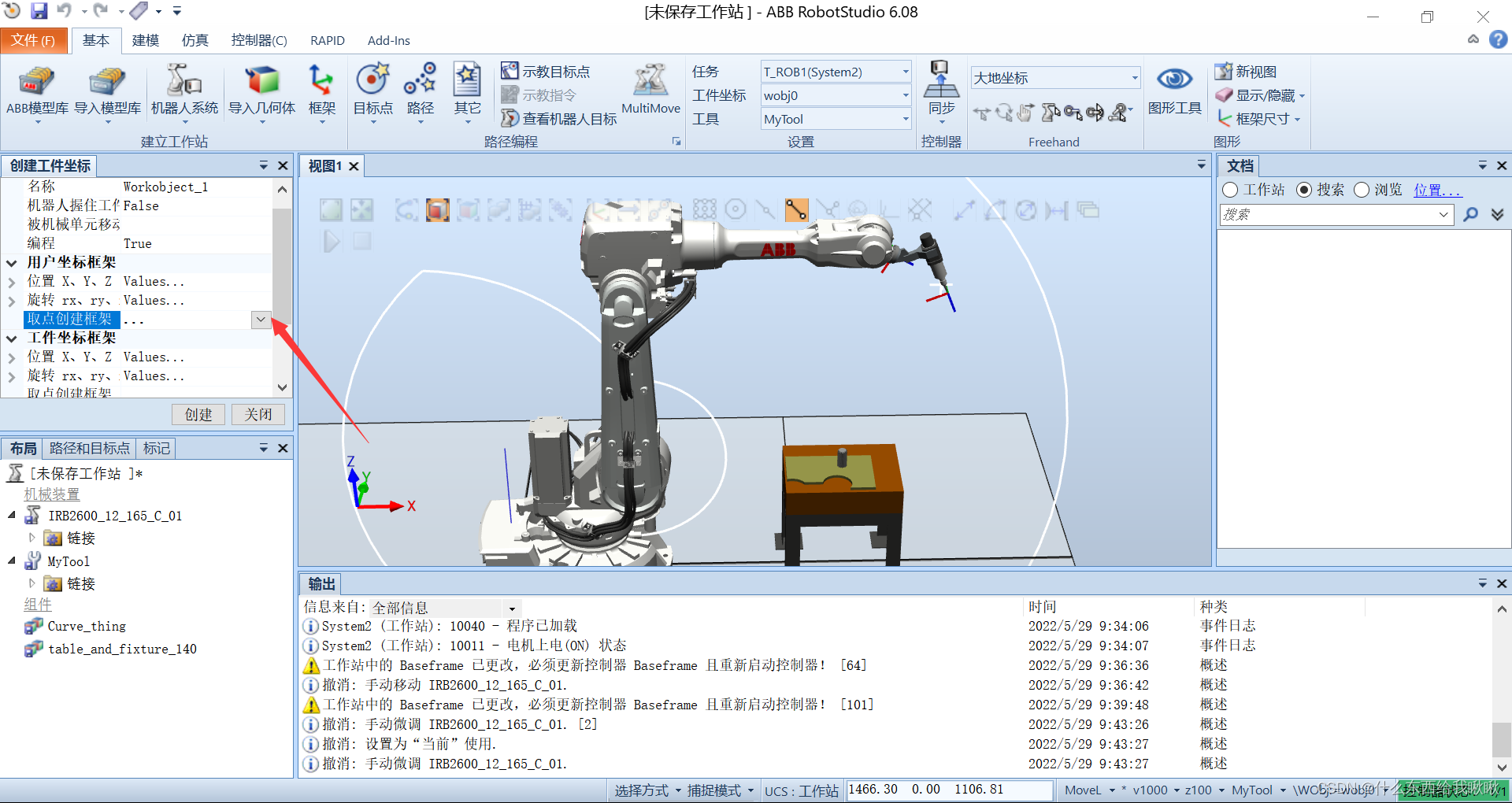Select the 工作站 radio button
This screenshot has height=803, width=1512.
1230,190
